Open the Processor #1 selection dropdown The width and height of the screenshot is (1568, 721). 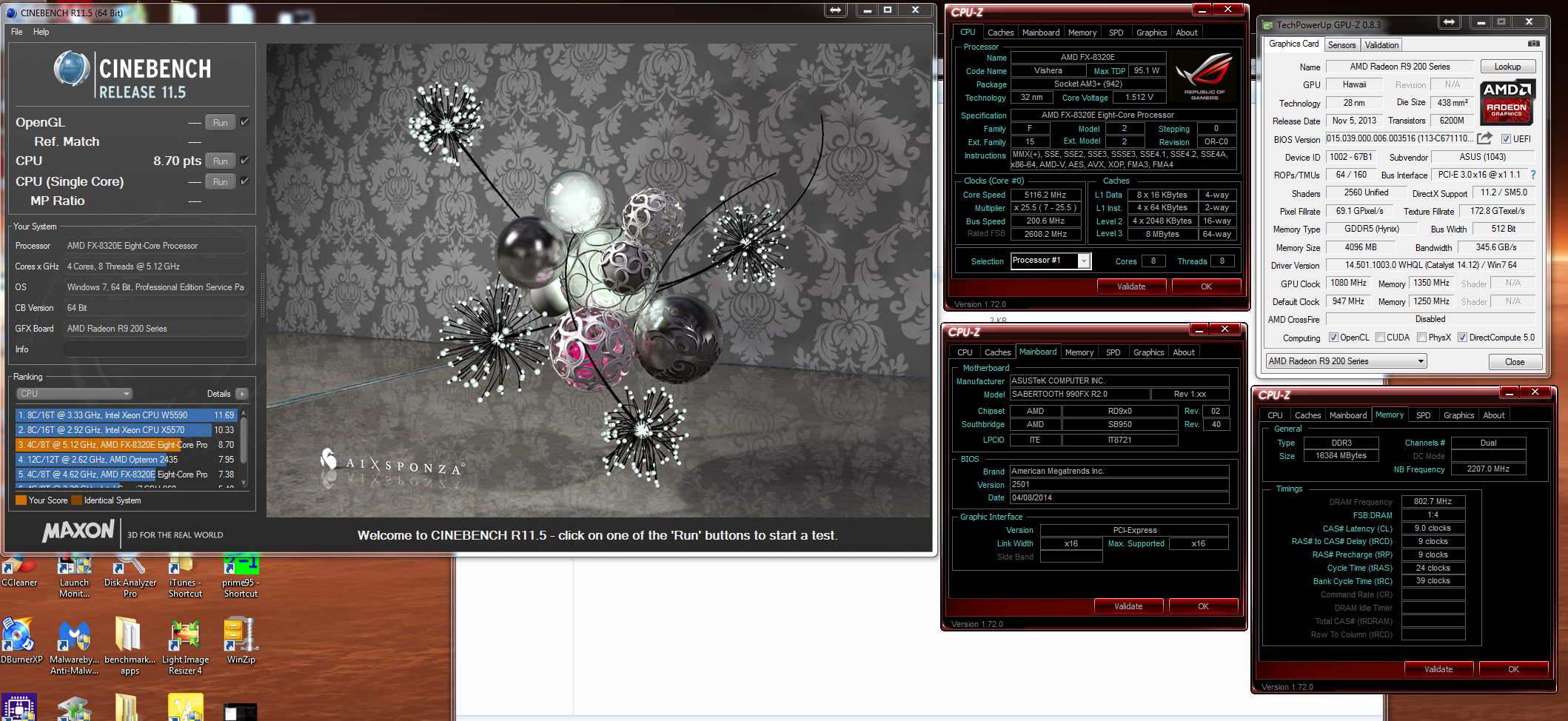1051,261
